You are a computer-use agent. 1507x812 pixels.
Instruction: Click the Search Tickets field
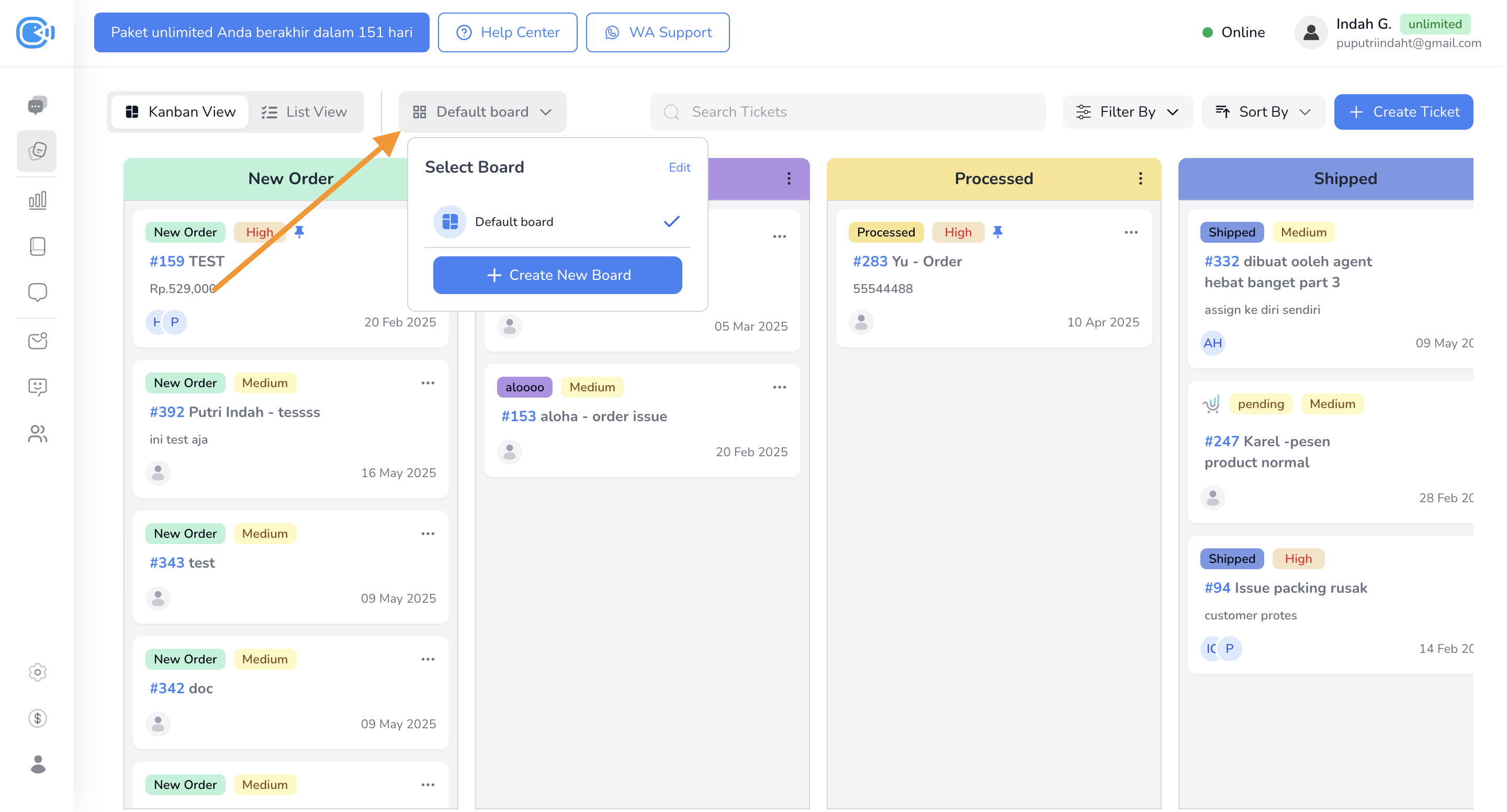tap(847, 112)
